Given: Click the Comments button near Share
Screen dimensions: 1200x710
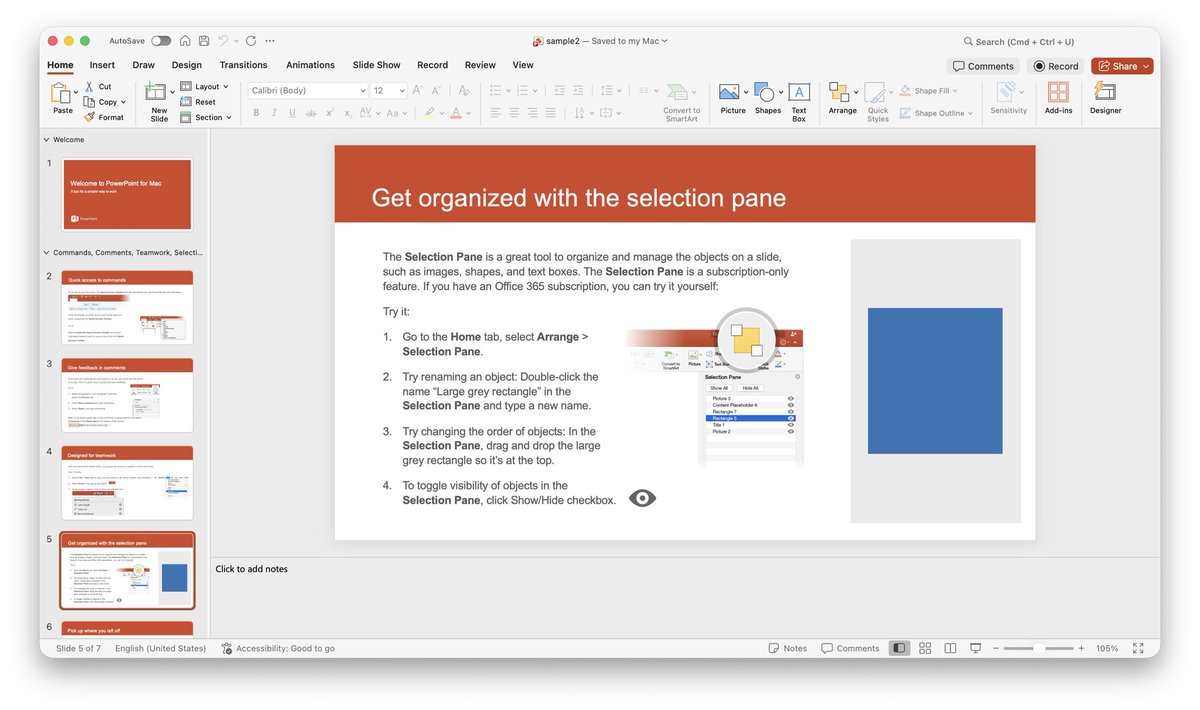Looking at the screenshot, I should pos(983,66).
